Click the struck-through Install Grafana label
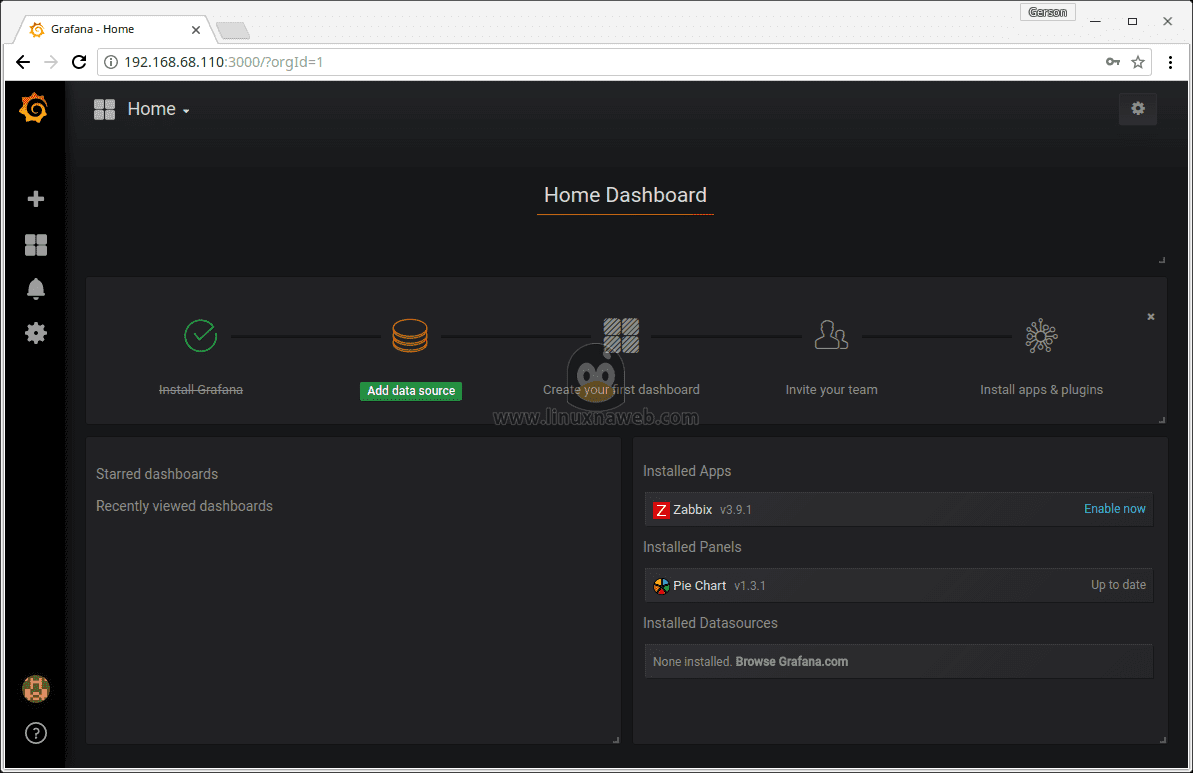1193x773 pixels. pos(201,390)
